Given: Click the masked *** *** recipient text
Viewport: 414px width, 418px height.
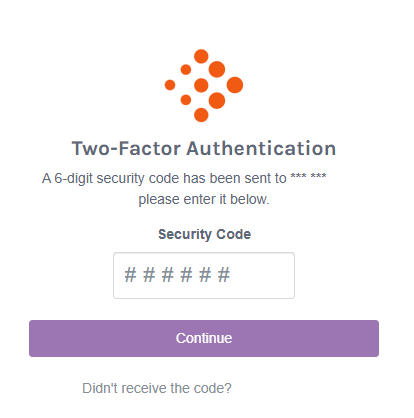Looking at the screenshot, I should tap(308, 177).
